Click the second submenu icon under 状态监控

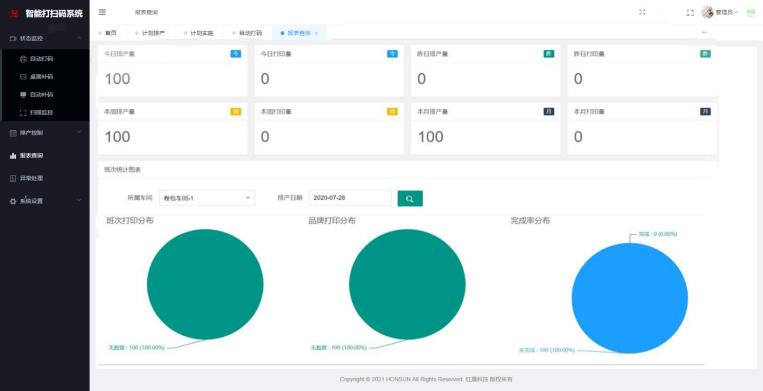tap(23, 77)
